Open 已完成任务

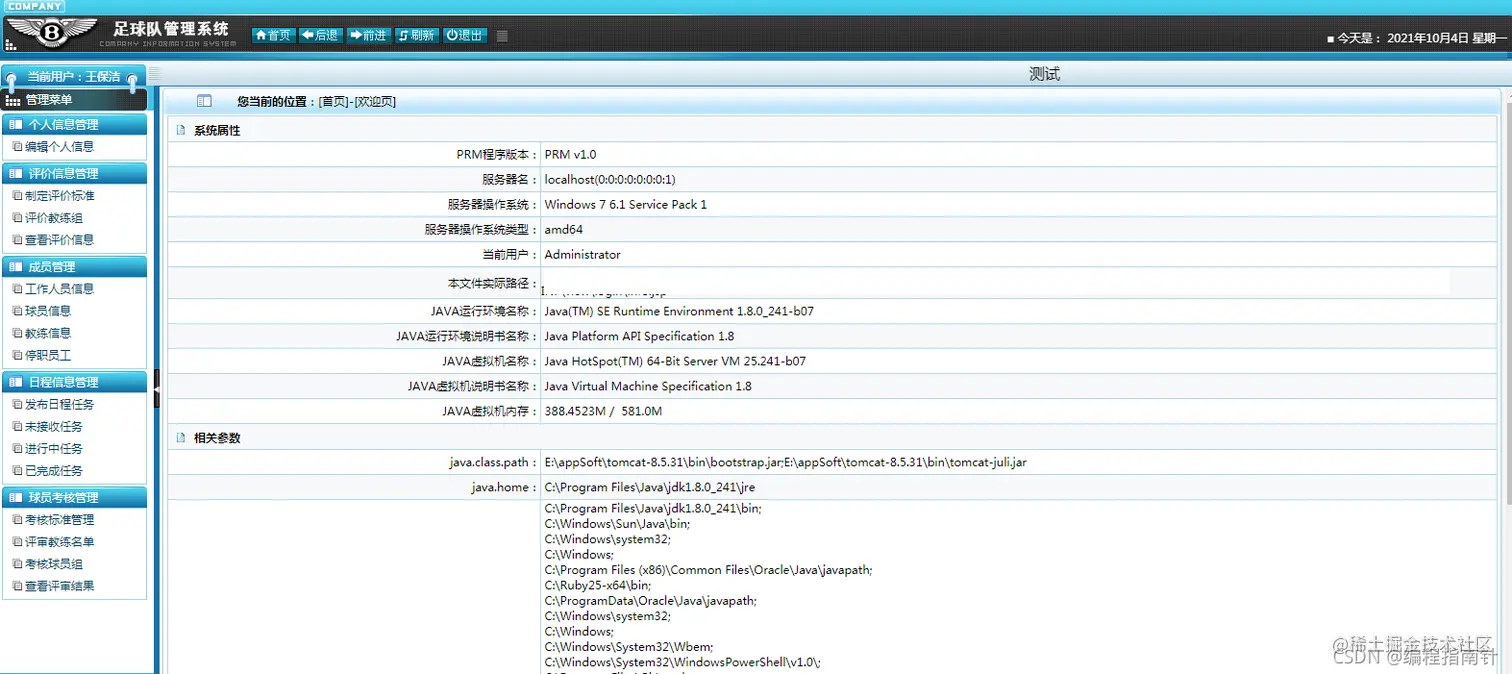pyautogui.click(x=54, y=470)
